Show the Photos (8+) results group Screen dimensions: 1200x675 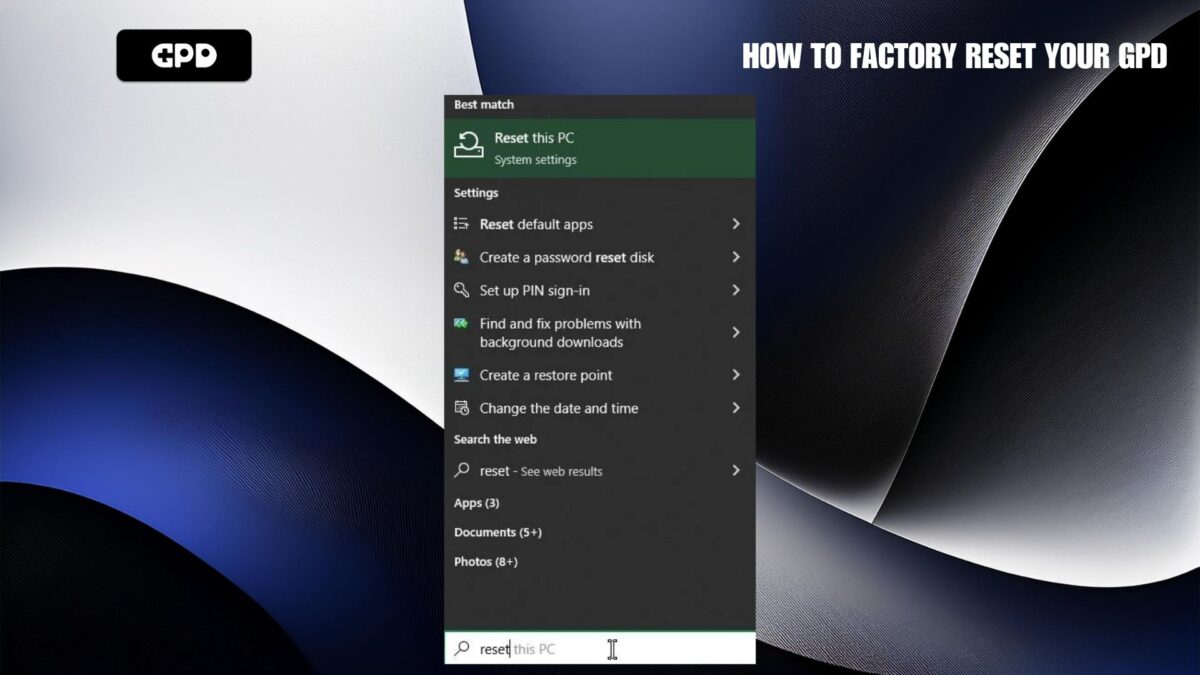pos(486,562)
